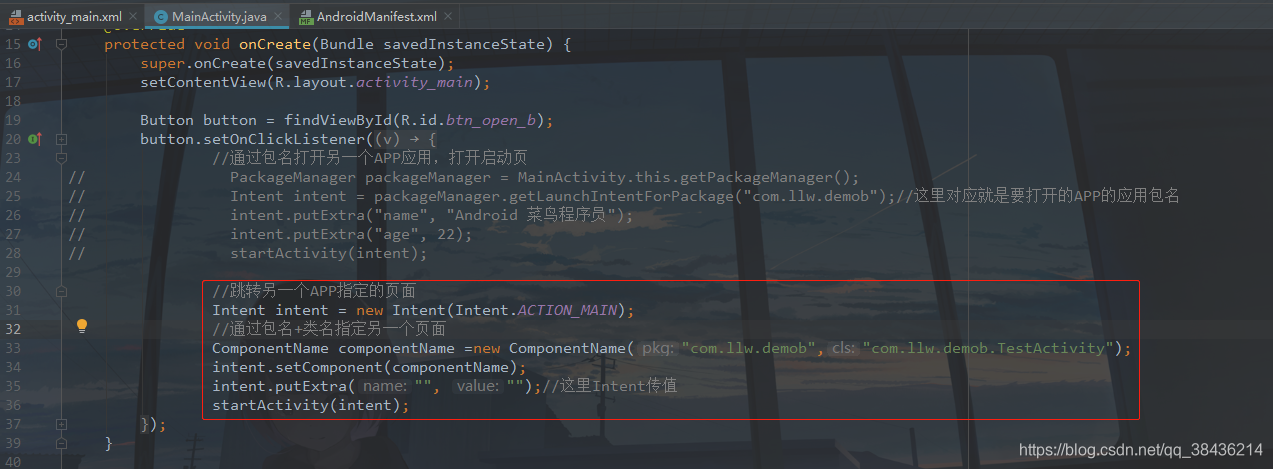Expand the folded lambda at line 20

click(x=61, y=139)
